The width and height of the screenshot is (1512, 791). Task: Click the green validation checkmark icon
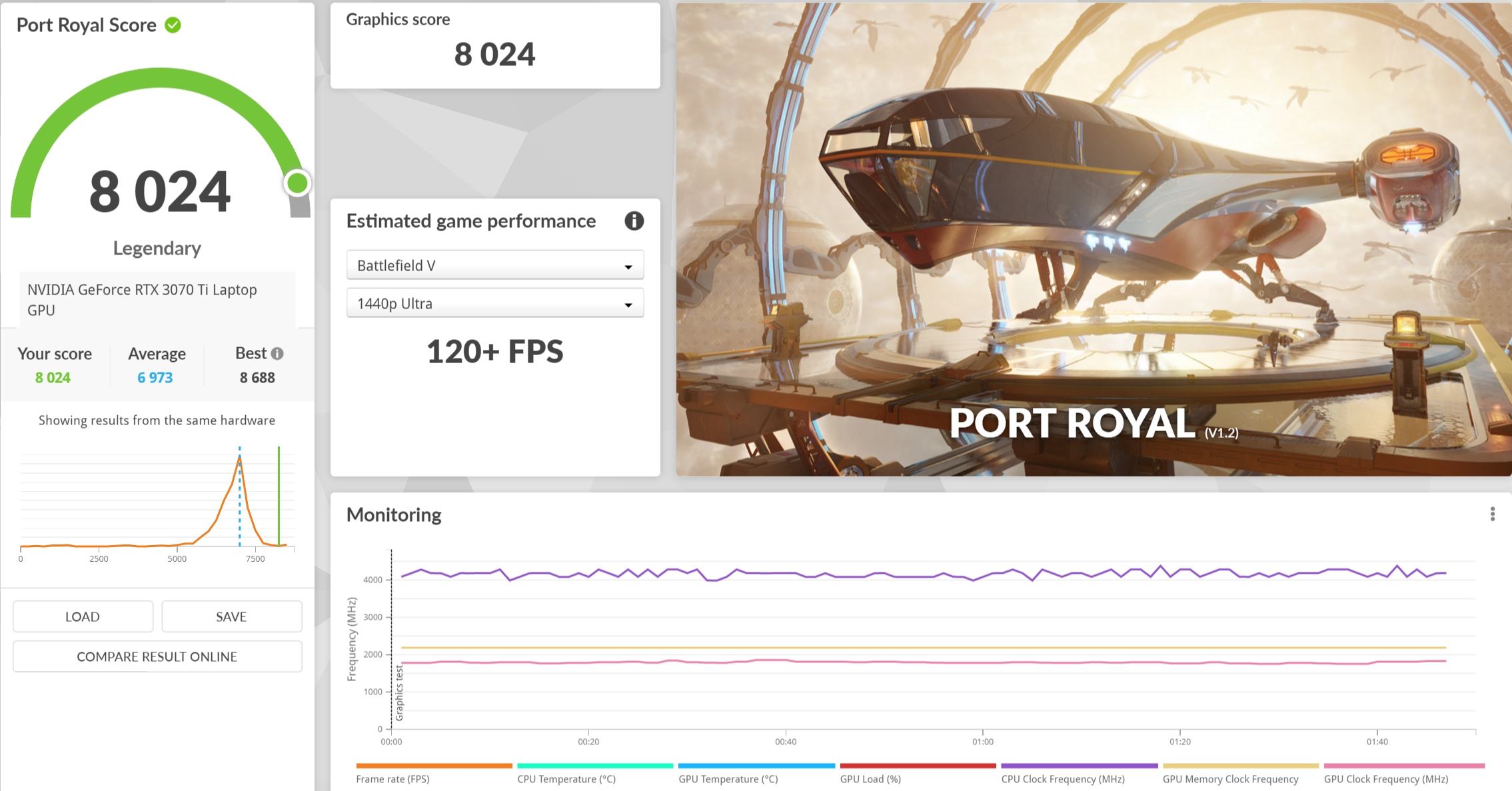point(173,25)
